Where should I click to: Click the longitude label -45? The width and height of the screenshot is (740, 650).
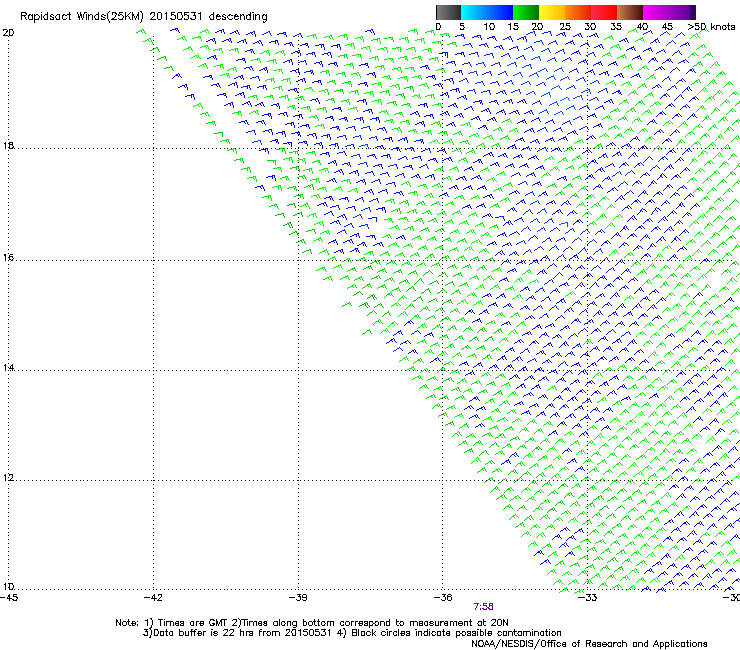point(9,598)
